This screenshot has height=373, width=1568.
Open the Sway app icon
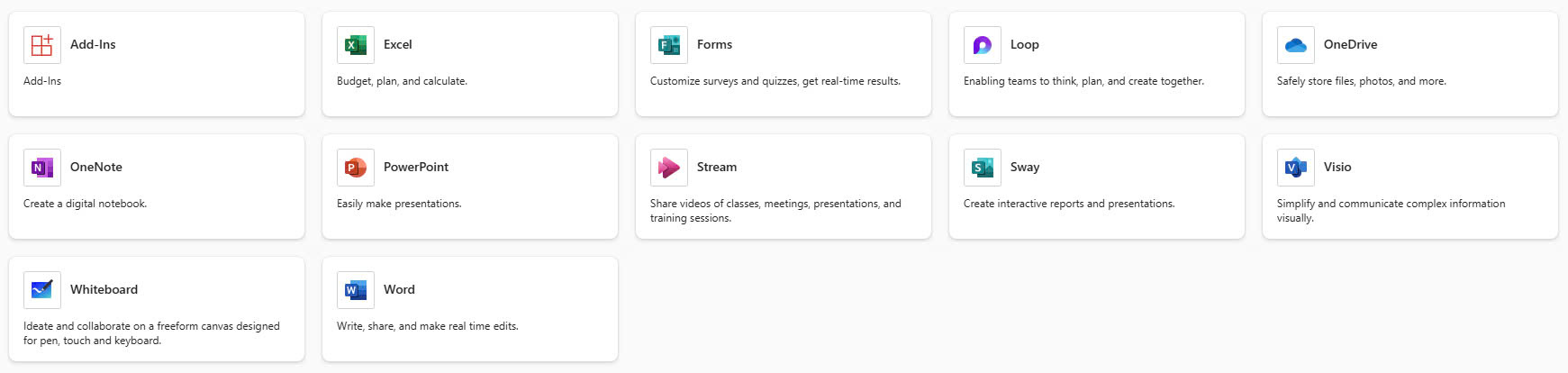coord(983,168)
